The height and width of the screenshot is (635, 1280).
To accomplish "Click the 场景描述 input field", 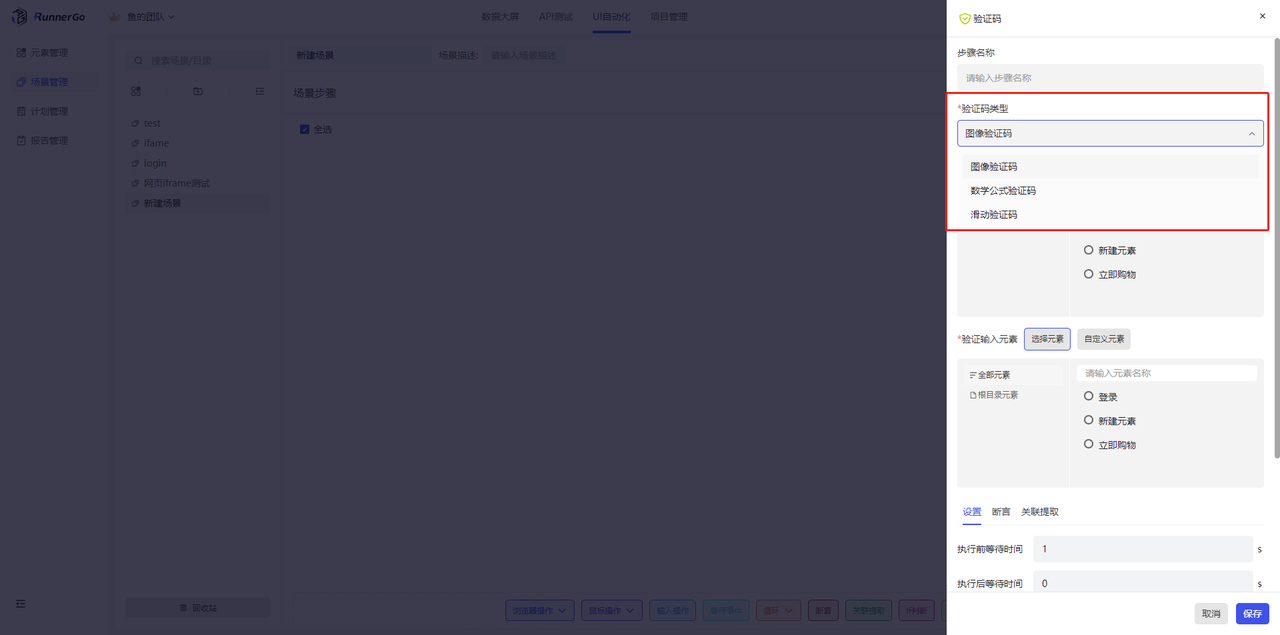I will [x=526, y=56].
